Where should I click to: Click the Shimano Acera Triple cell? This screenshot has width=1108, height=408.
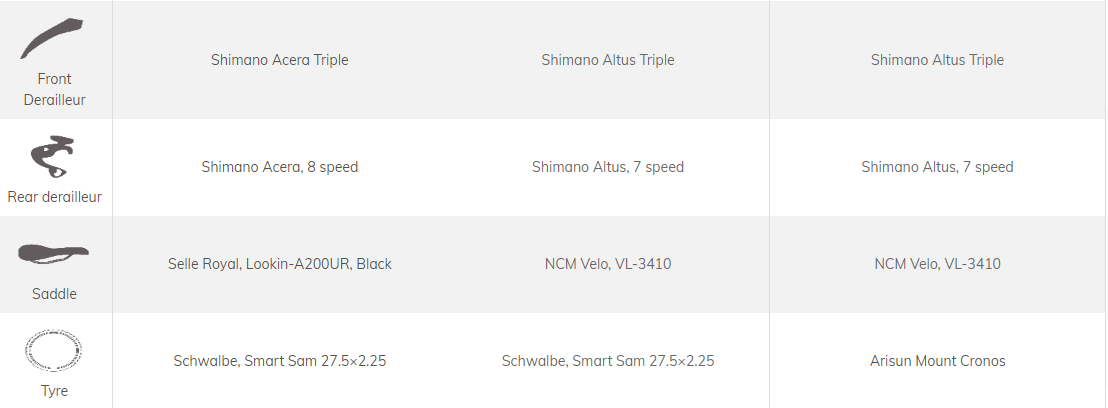click(x=280, y=60)
